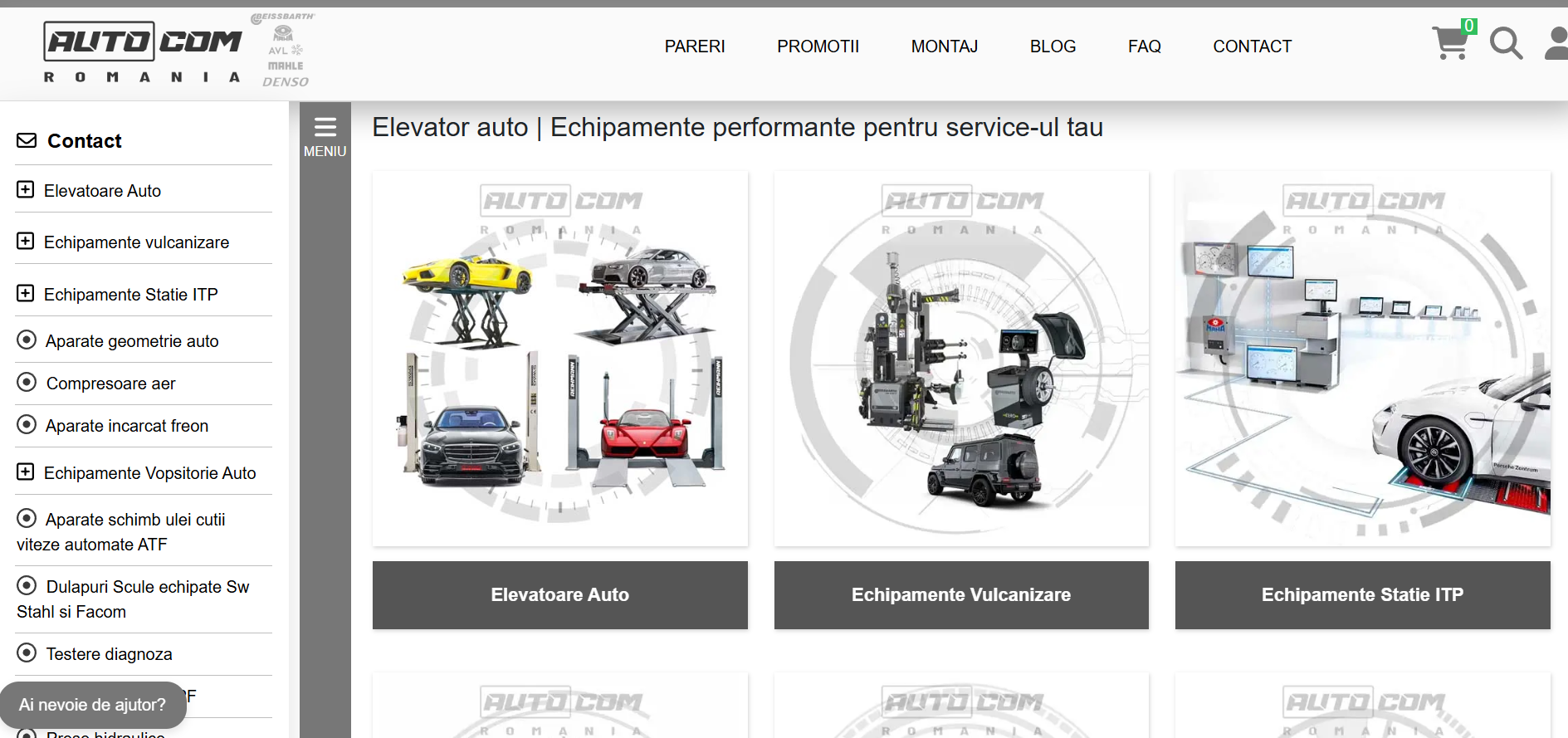Click the partner brands logo stack
The image size is (1568, 738).
coord(285,50)
